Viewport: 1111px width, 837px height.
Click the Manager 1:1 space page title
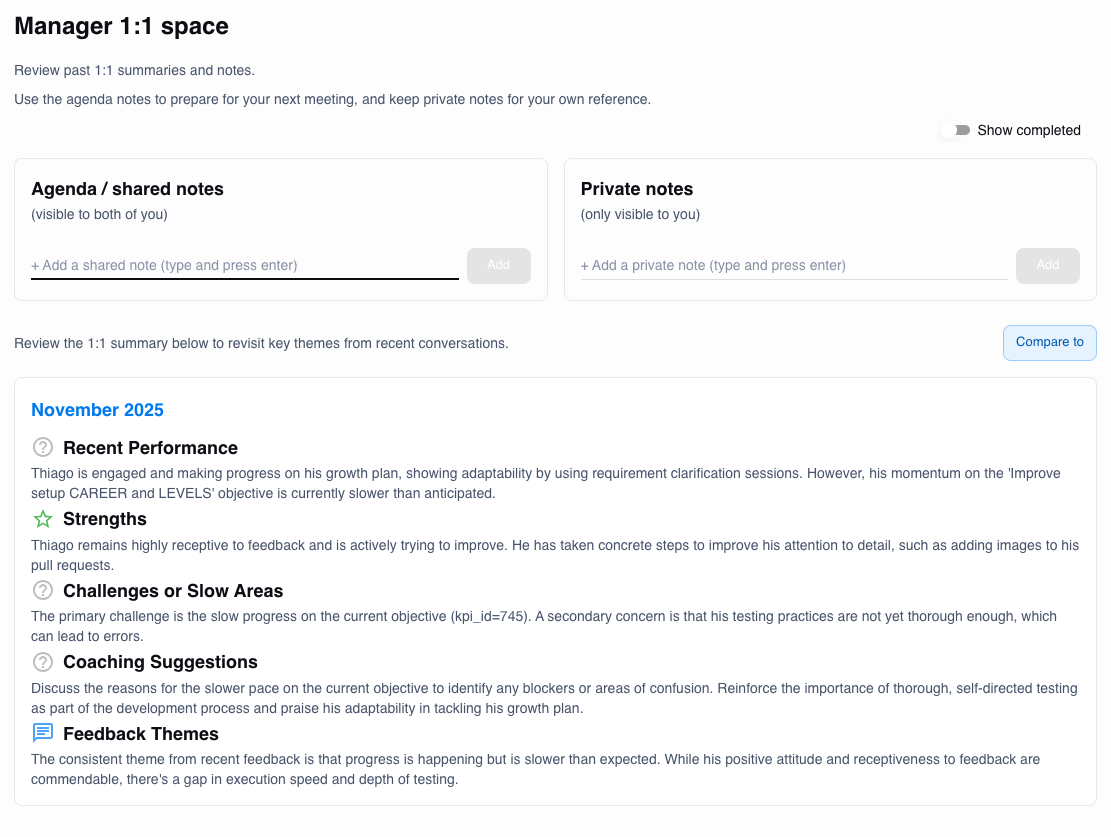[x=121, y=27]
